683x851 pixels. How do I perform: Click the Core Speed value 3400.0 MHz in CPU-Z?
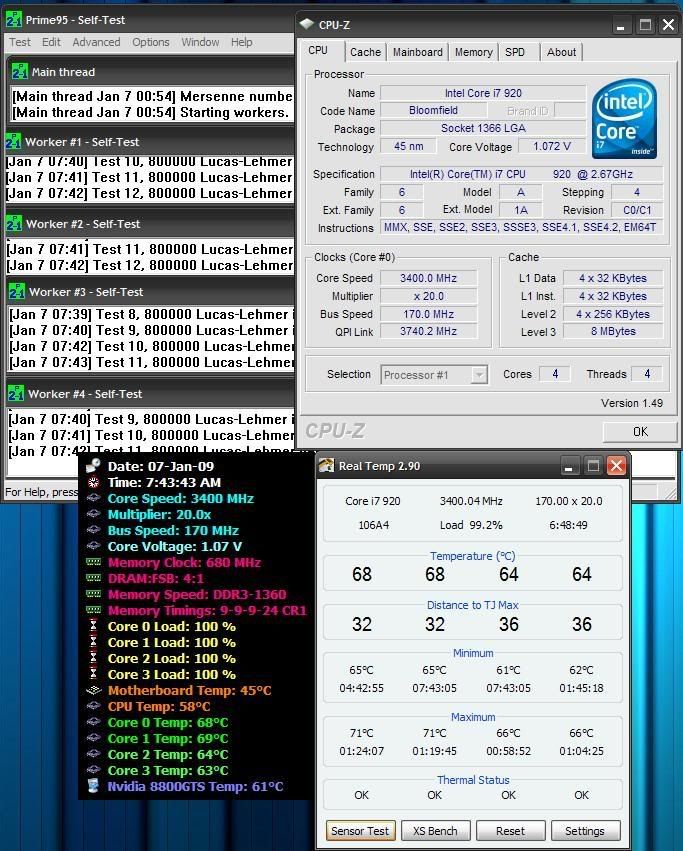pos(428,278)
